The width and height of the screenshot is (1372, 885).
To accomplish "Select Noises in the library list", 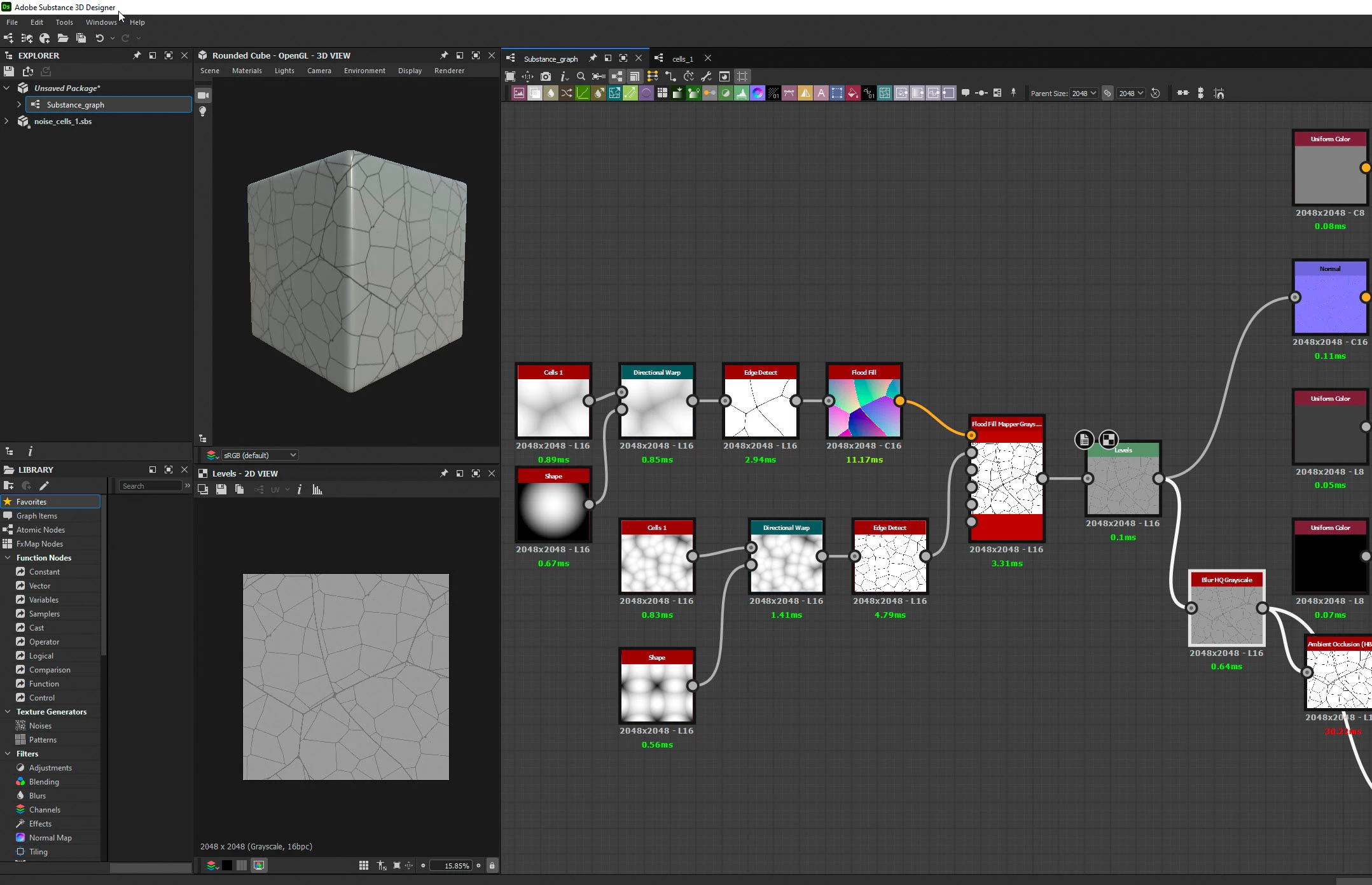I will [x=40, y=726].
